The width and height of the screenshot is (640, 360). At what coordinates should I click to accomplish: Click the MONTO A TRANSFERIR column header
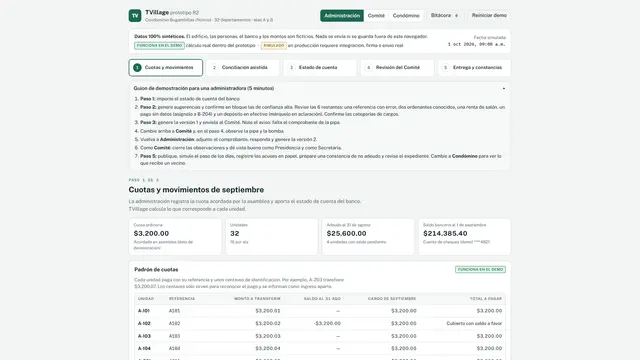click(x=257, y=299)
